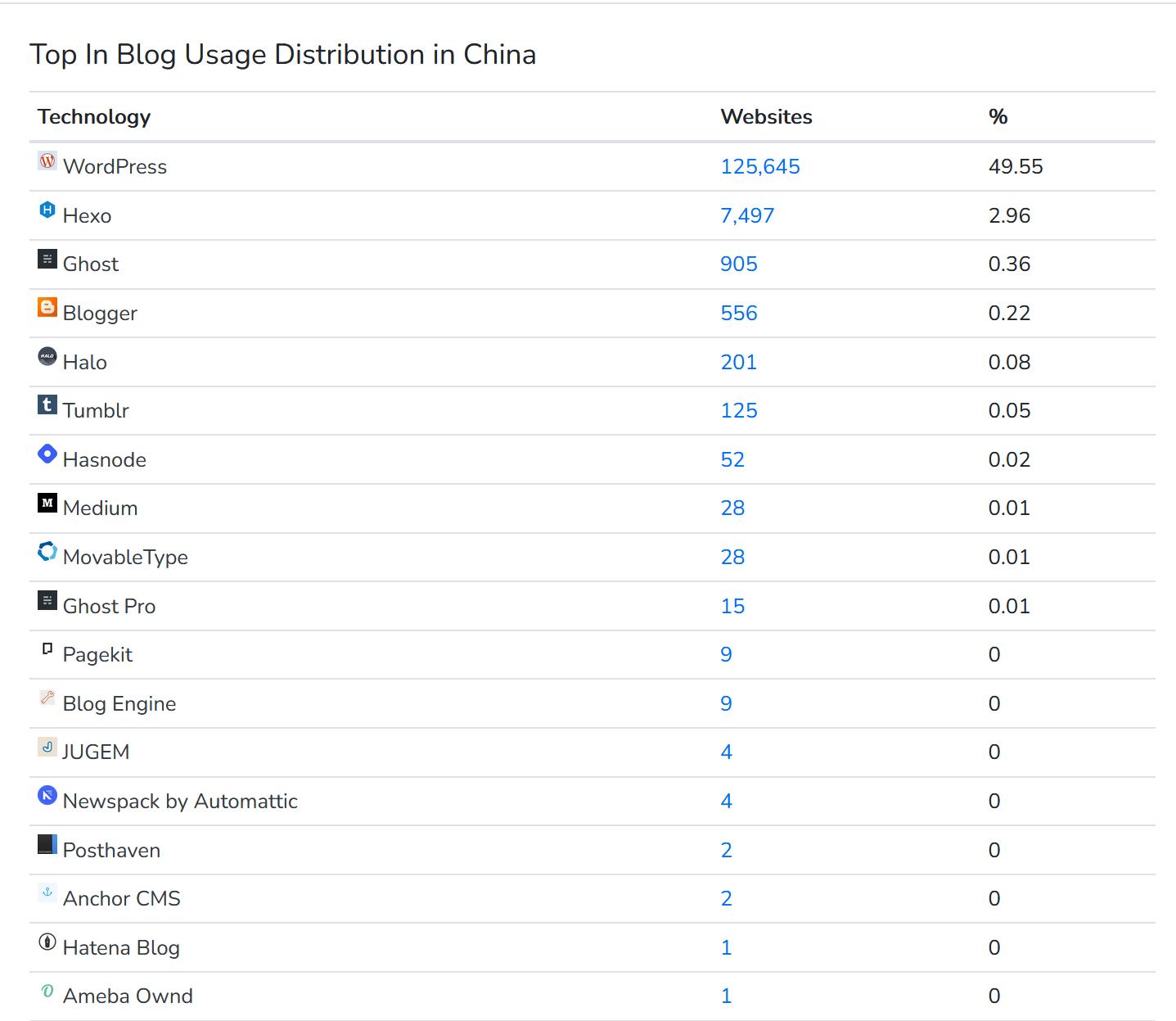
Task: Open Hexo 7,497 websites link
Action: pos(747,216)
